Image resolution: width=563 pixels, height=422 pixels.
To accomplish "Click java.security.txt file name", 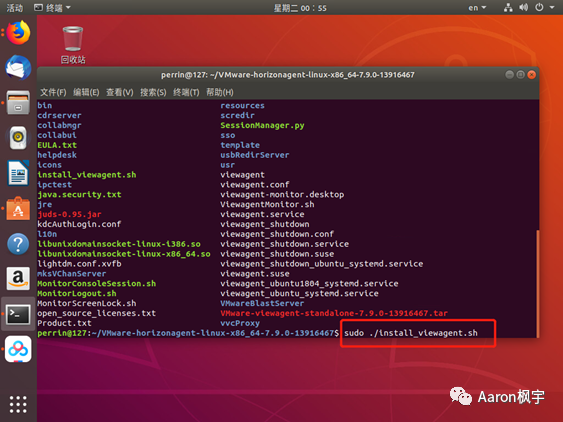I will (x=79, y=195).
